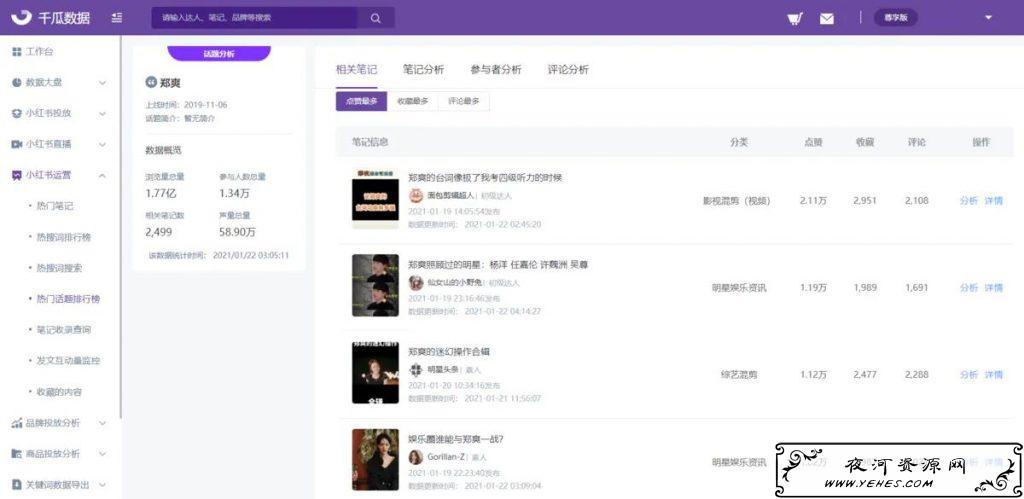Image resolution: width=1024 pixels, height=499 pixels.
Task: Click the 小红书投放 icon
Action: tap(17, 114)
